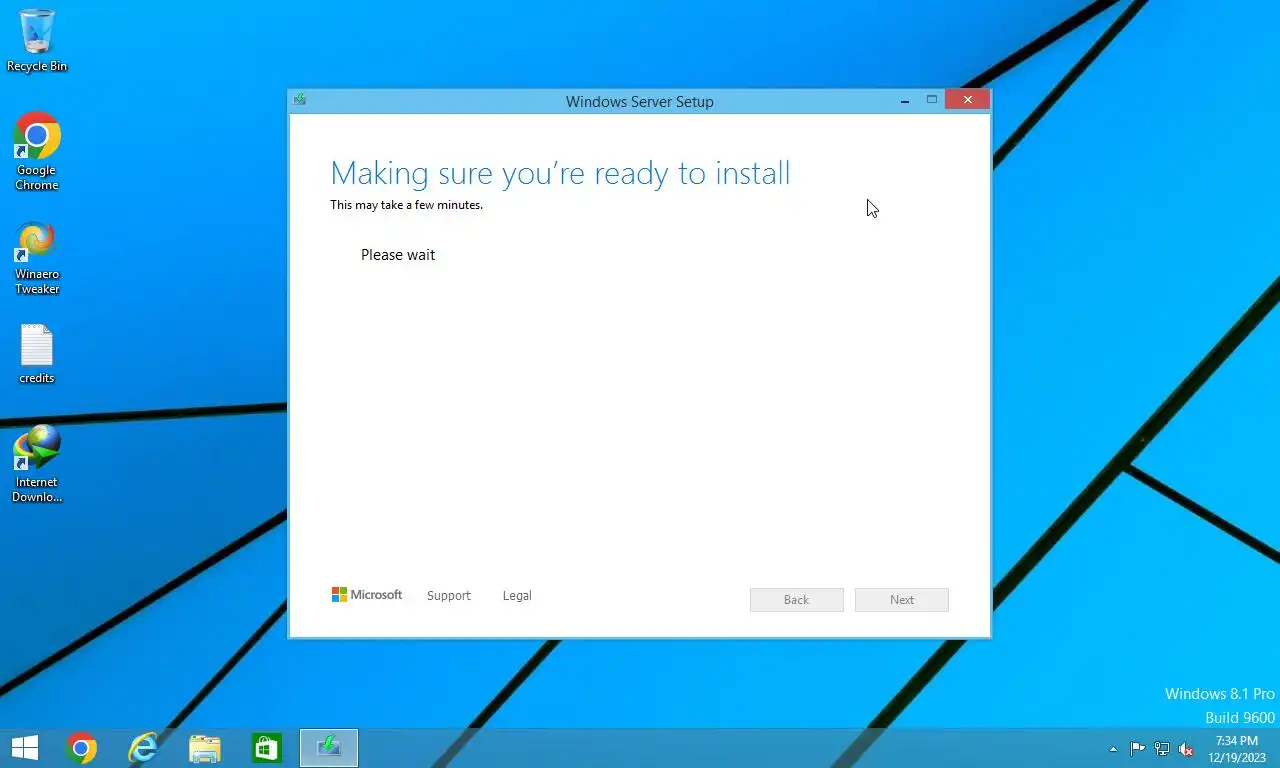
Task: Select the Google Chrome desktop shortcut
Action: [x=37, y=150]
